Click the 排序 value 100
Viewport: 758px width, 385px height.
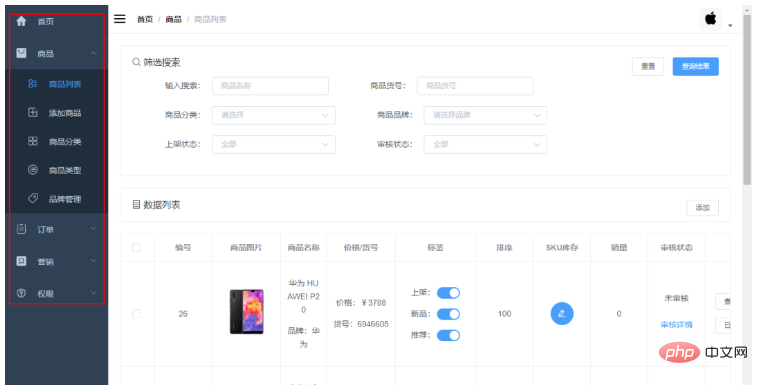click(x=504, y=313)
